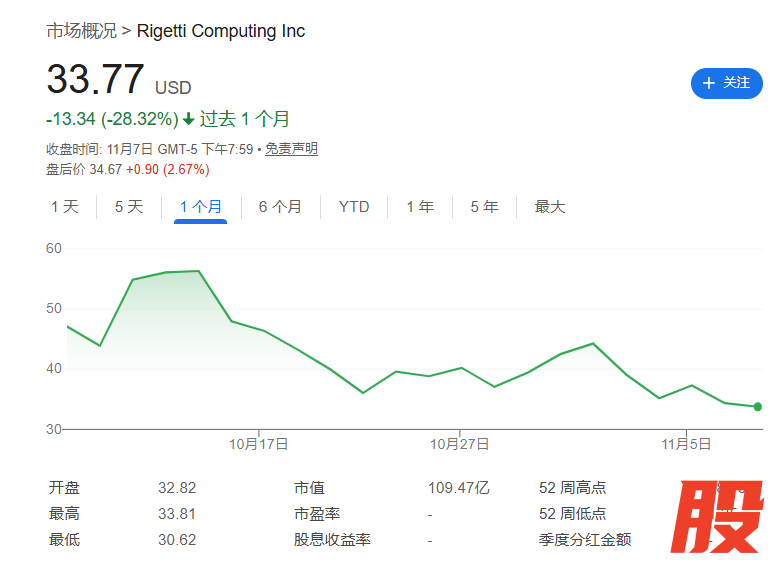Select the 1 年 range tab

coord(420,207)
